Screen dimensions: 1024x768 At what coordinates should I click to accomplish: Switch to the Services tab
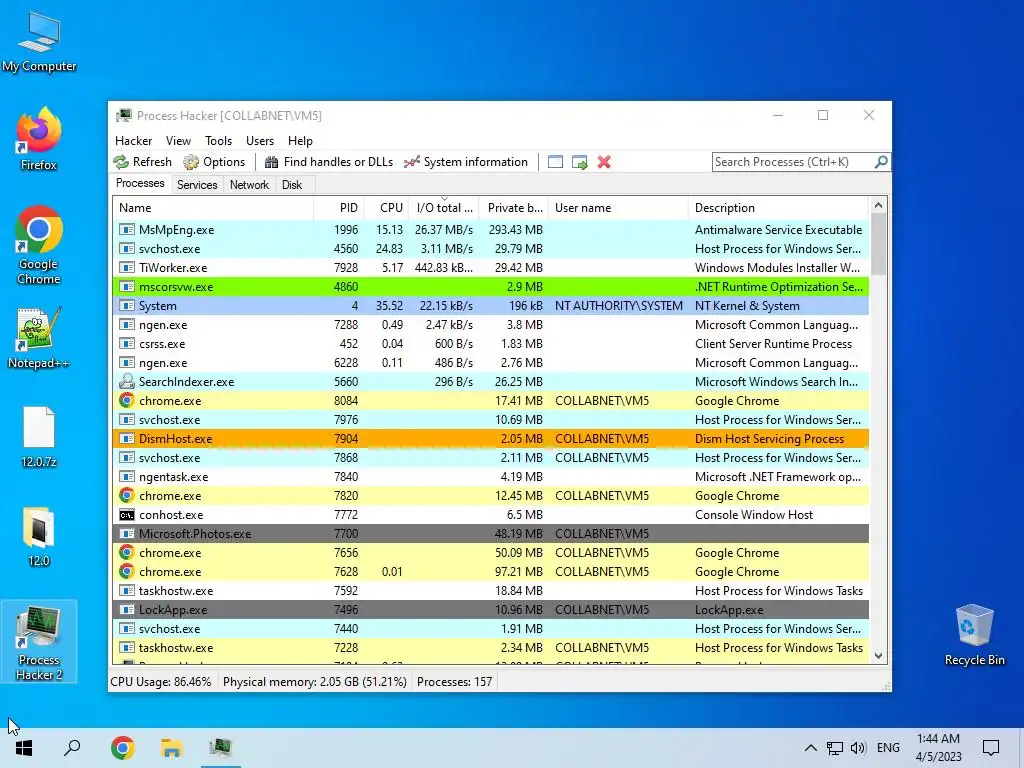point(197,185)
